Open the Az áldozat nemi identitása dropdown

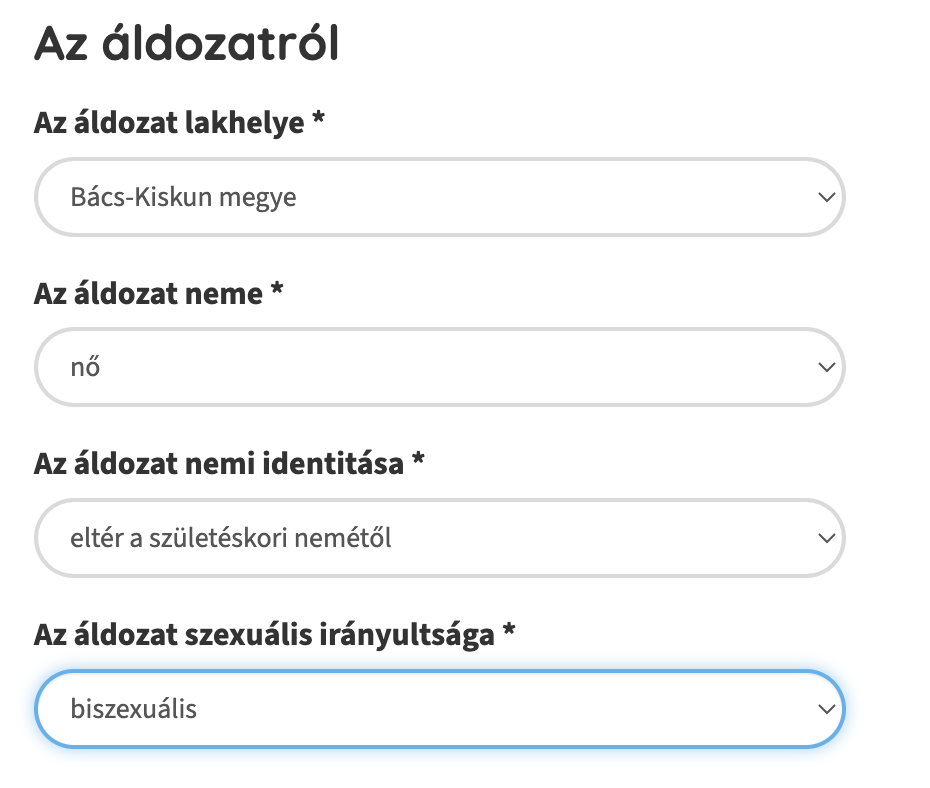coord(440,538)
